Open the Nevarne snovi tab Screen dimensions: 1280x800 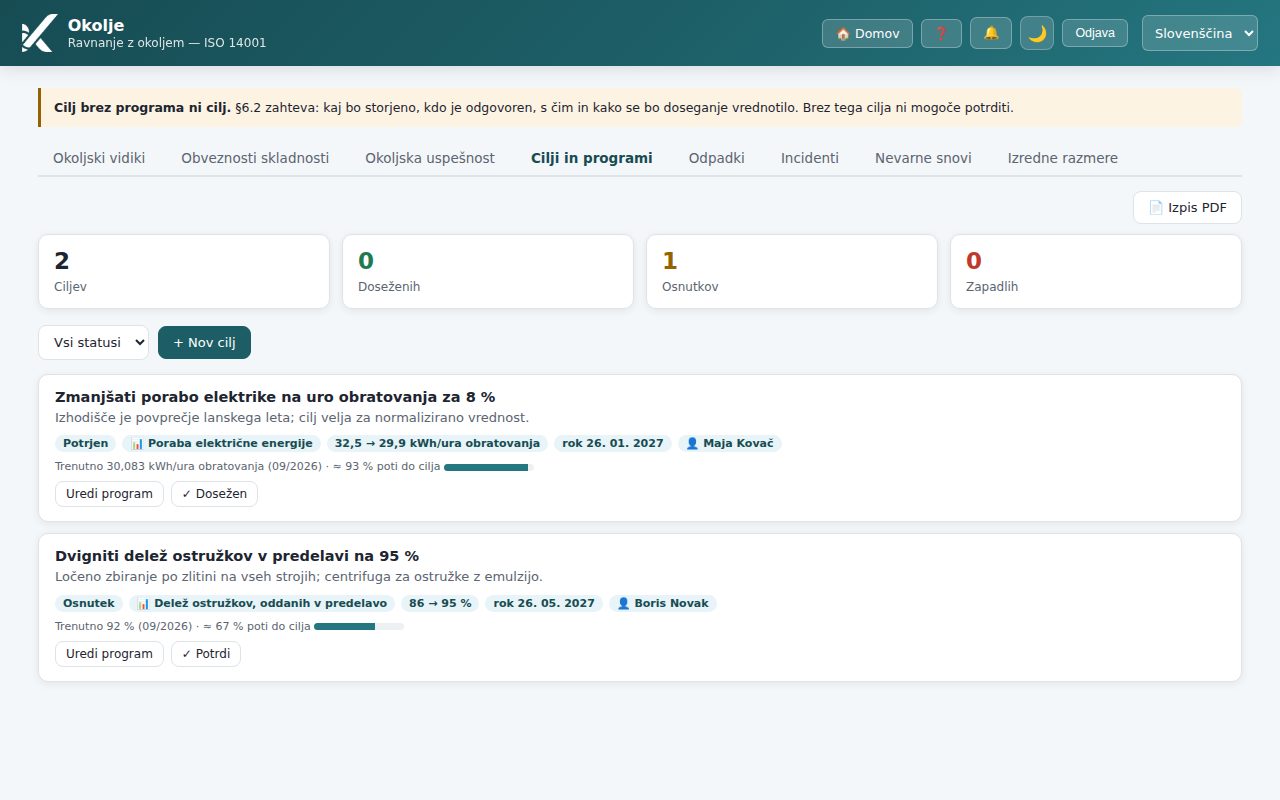click(x=923, y=158)
